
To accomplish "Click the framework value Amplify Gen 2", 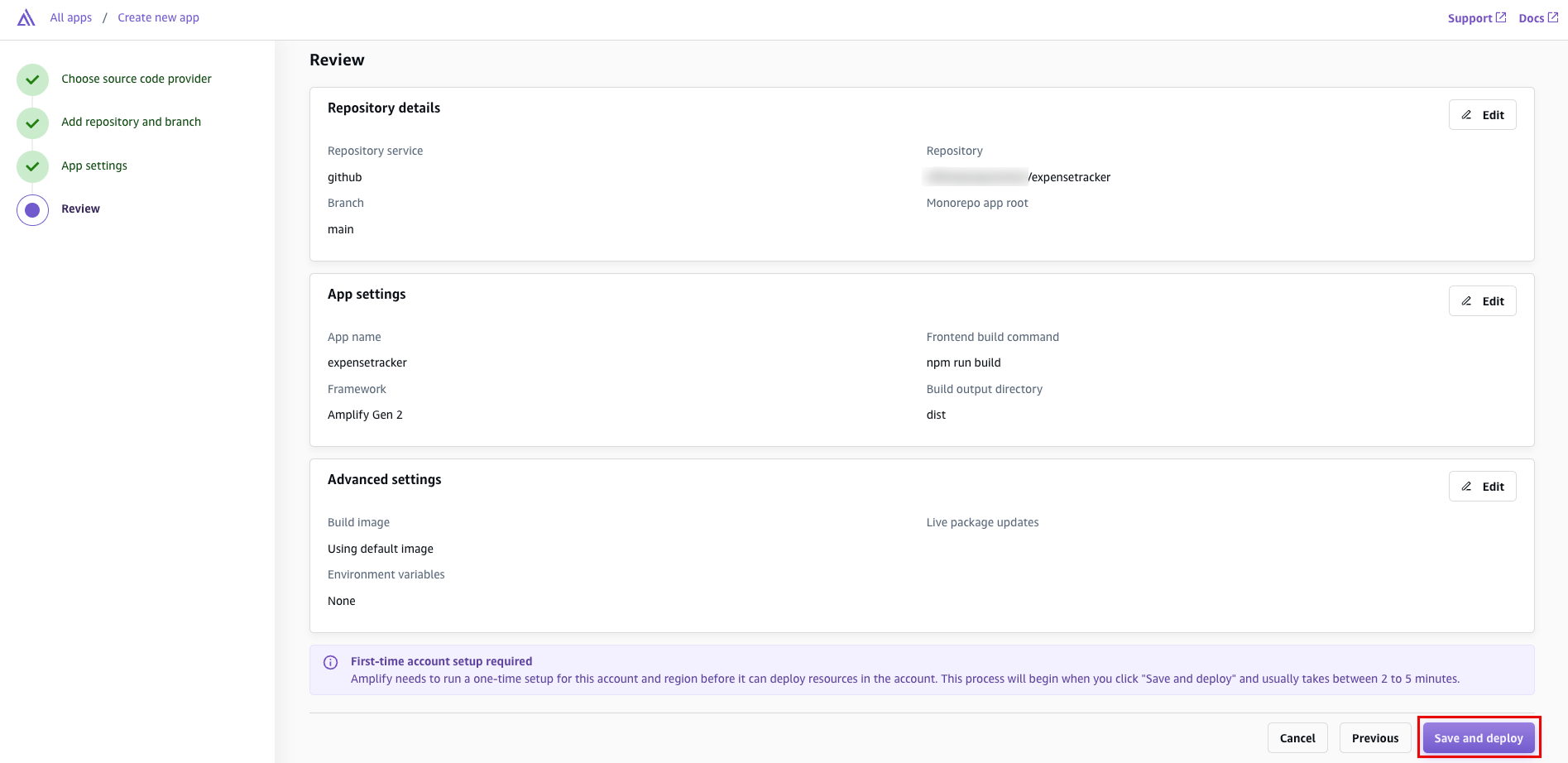I will (365, 415).
